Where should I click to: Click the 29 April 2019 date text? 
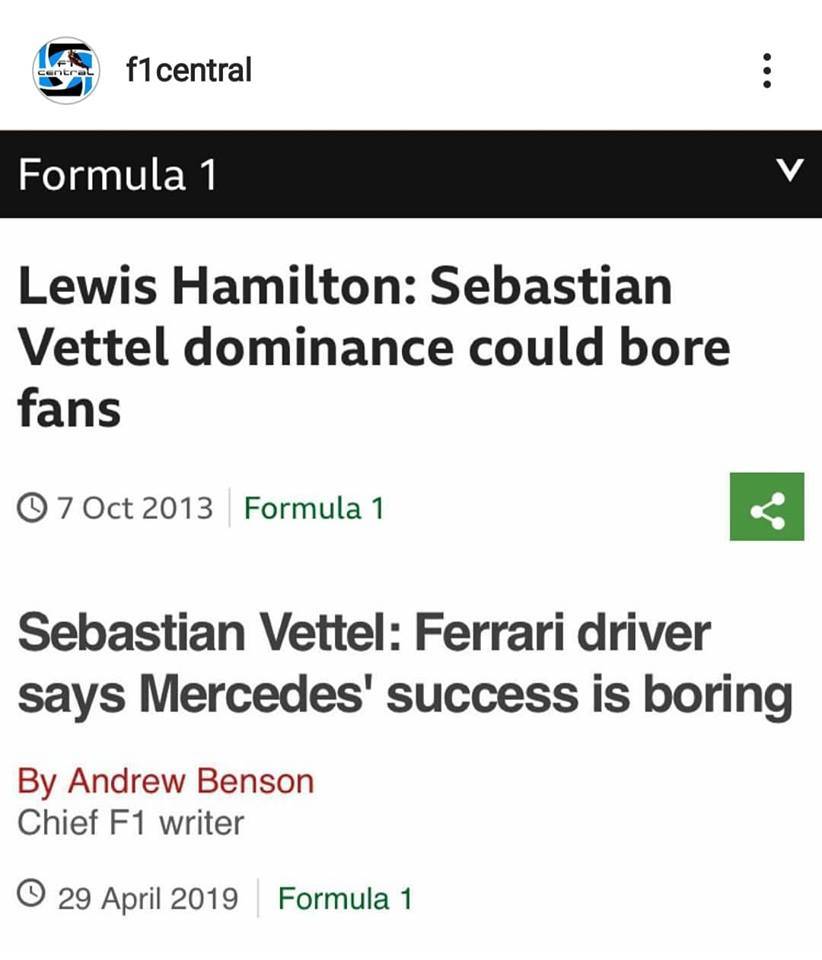(x=148, y=898)
